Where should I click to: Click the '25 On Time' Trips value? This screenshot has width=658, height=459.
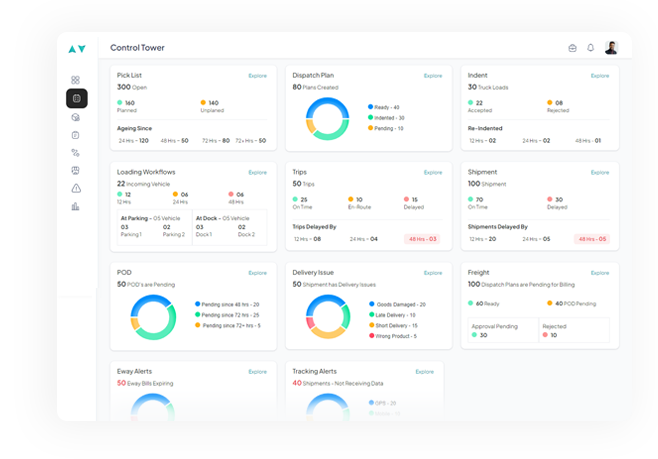click(302, 203)
